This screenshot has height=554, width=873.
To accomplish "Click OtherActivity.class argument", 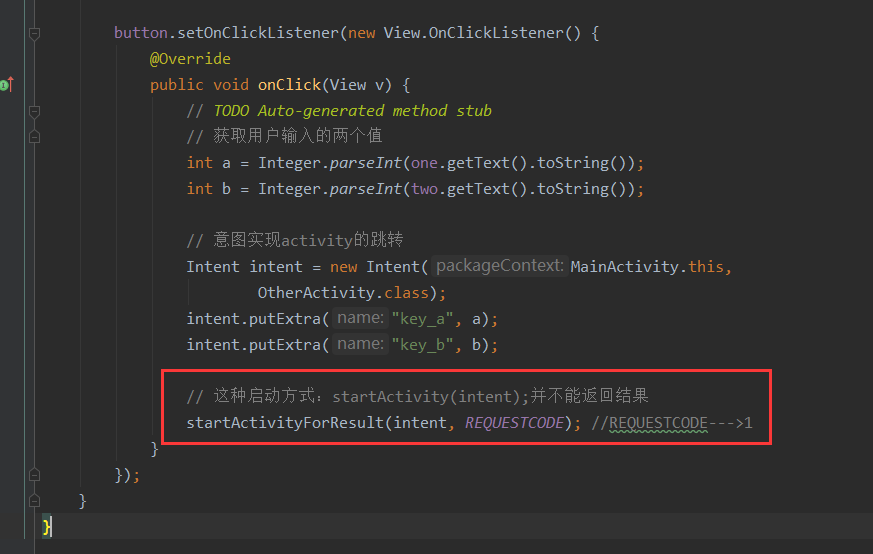I will 343,293.
